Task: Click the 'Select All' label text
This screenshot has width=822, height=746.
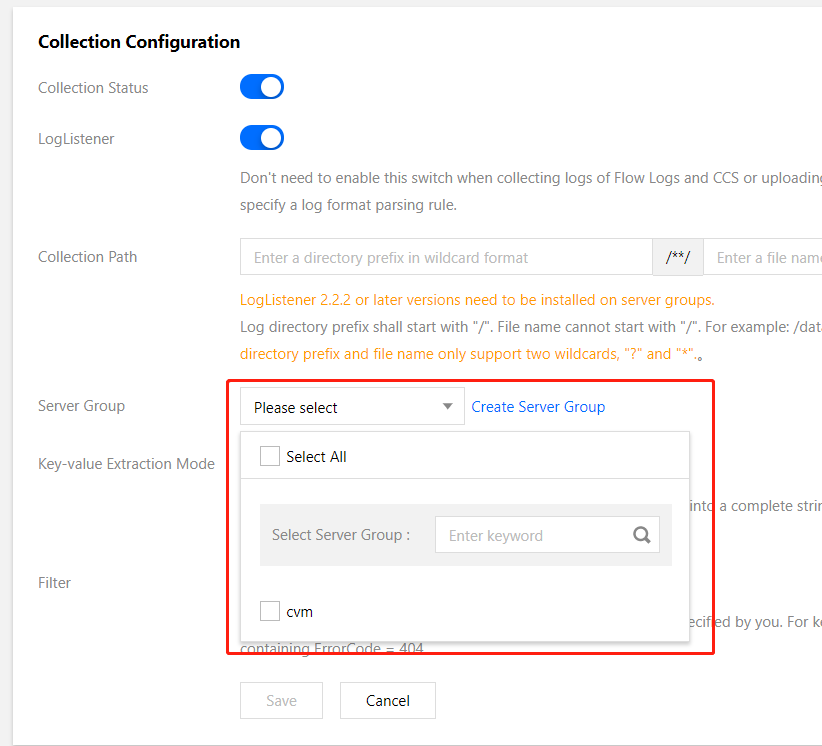Action: pos(316,457)
